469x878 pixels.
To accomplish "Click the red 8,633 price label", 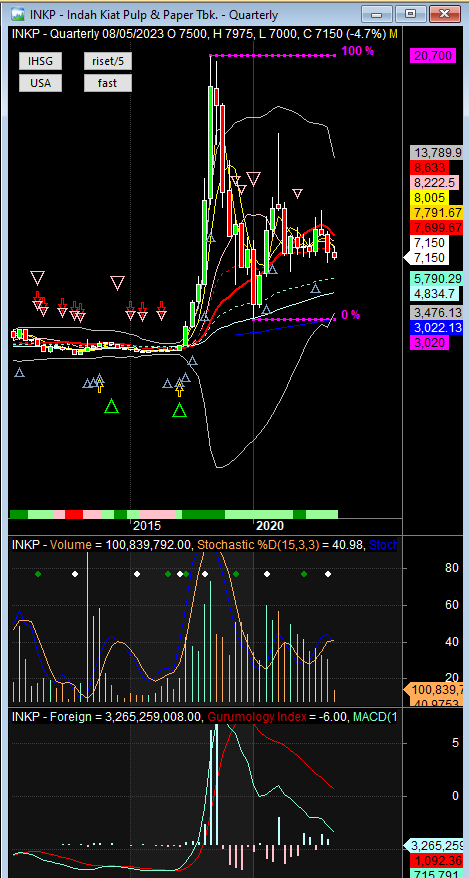I will click(430, 167).
